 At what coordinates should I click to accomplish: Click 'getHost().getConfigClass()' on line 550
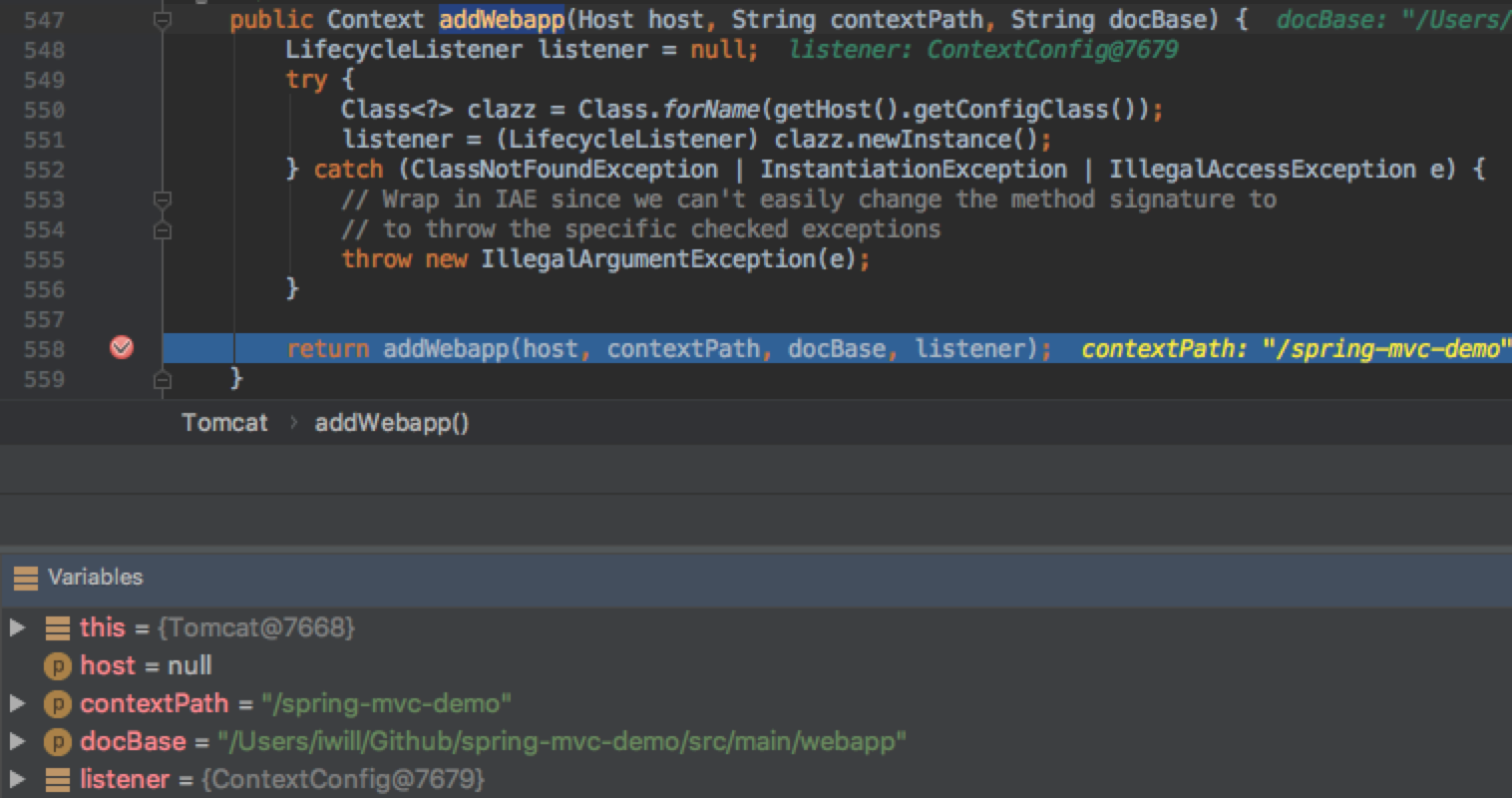955,109
